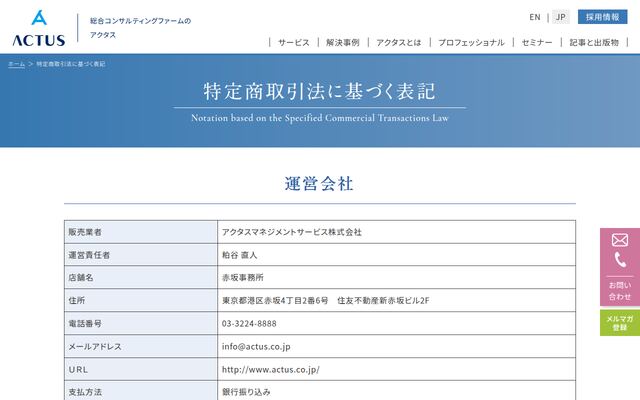This screenshot has width=640, height=400.
Task: Click the 店舗名 header cell
Action: pos(141,278)
